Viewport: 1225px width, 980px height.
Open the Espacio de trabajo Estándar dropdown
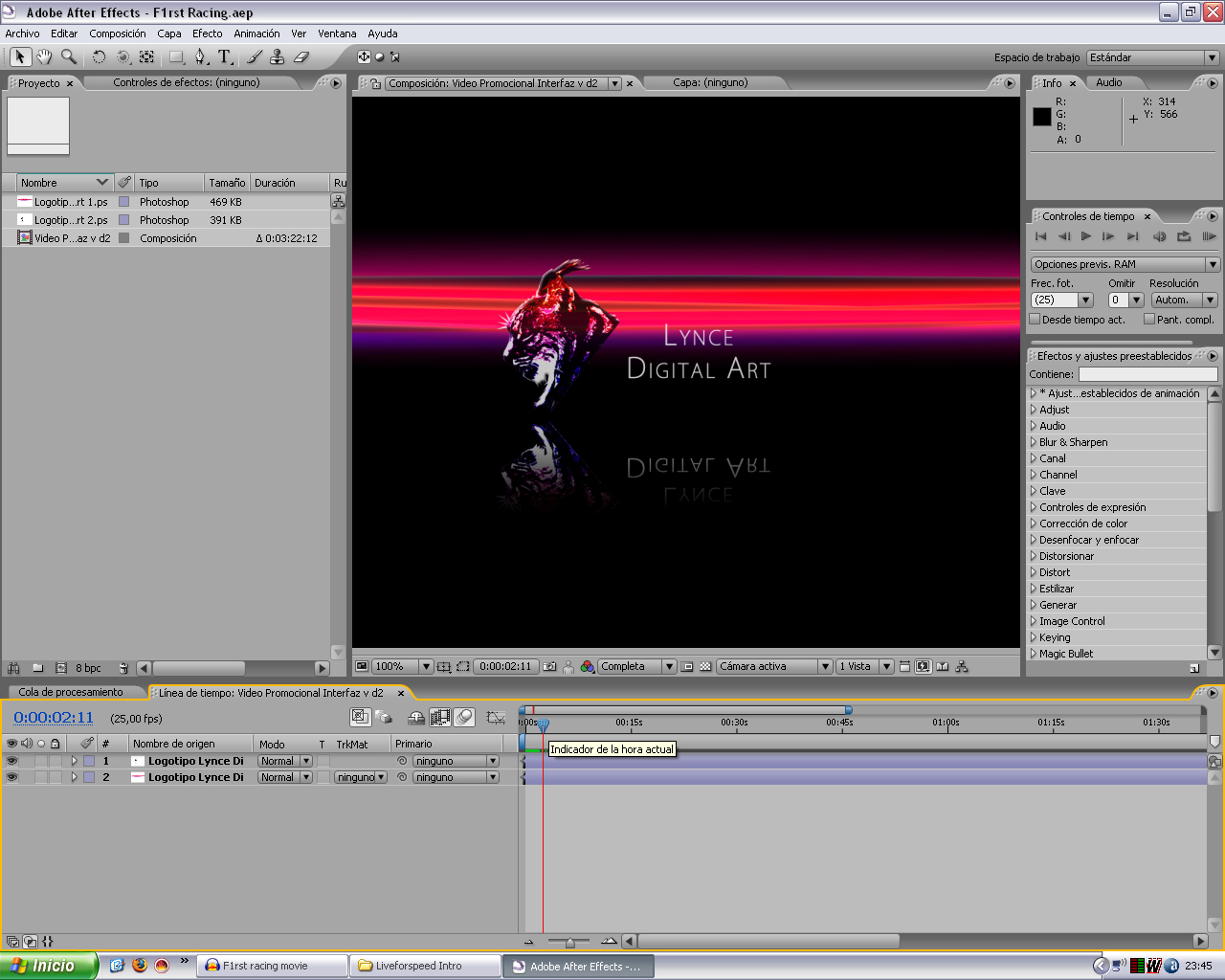1152,57
